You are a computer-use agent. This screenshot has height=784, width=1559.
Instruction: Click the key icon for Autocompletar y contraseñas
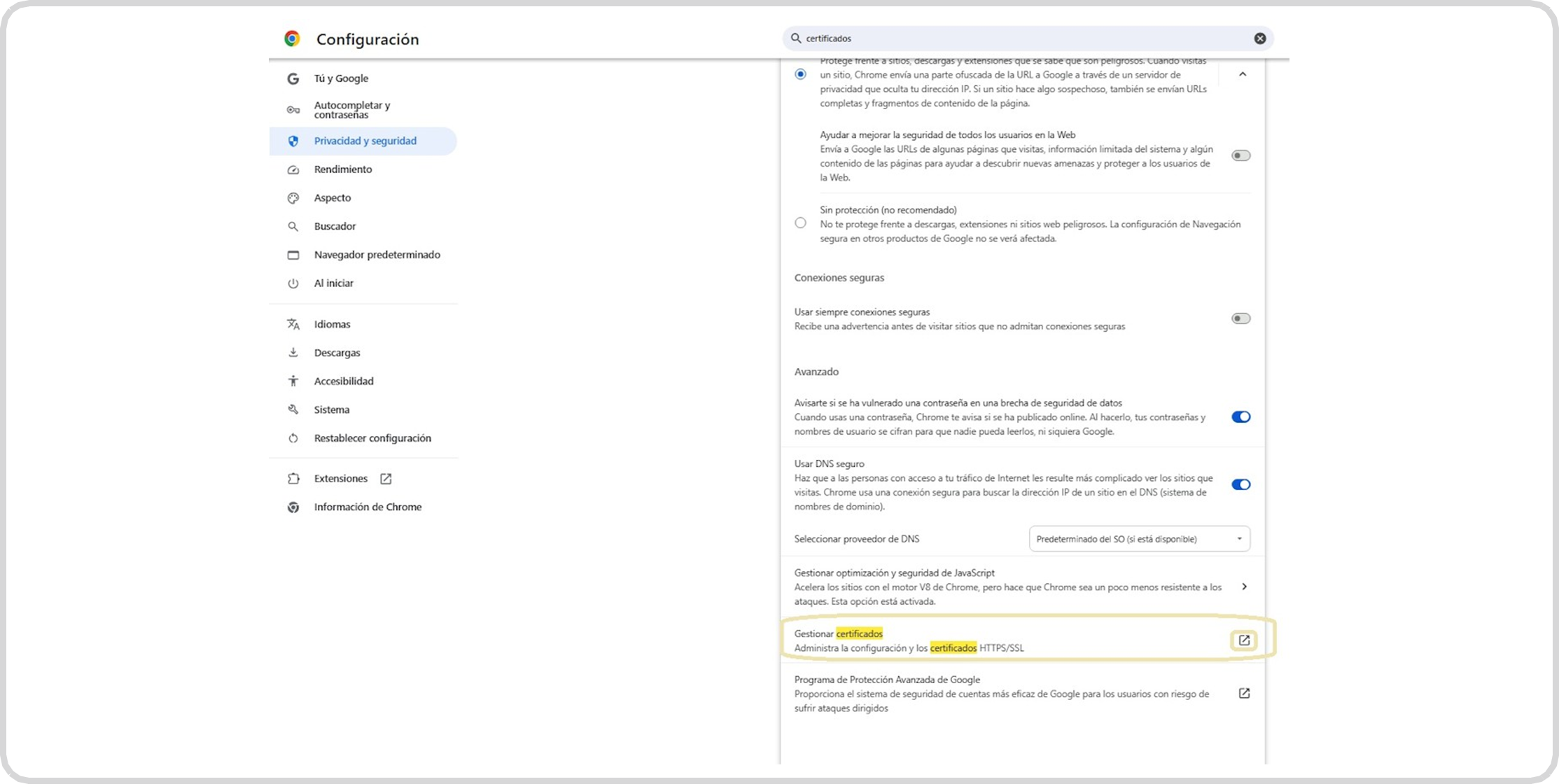(x=293, y=110)
